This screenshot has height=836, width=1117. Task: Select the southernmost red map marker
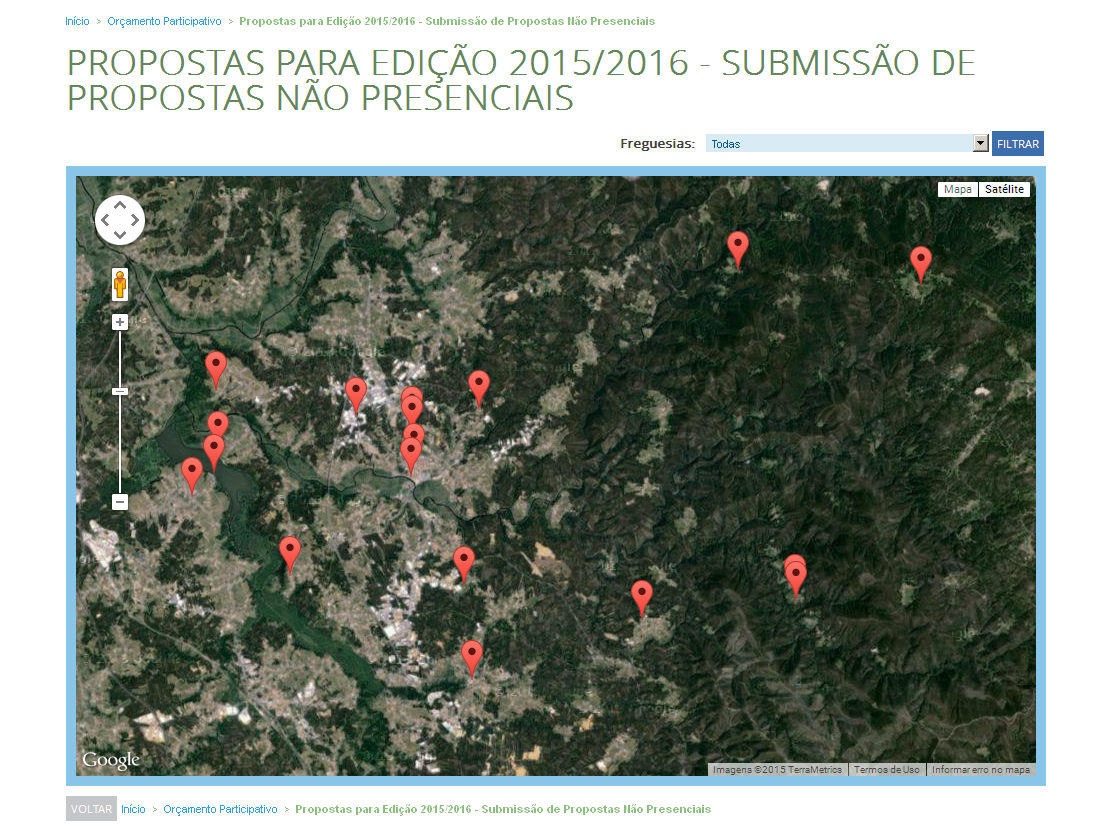[472, 656]
